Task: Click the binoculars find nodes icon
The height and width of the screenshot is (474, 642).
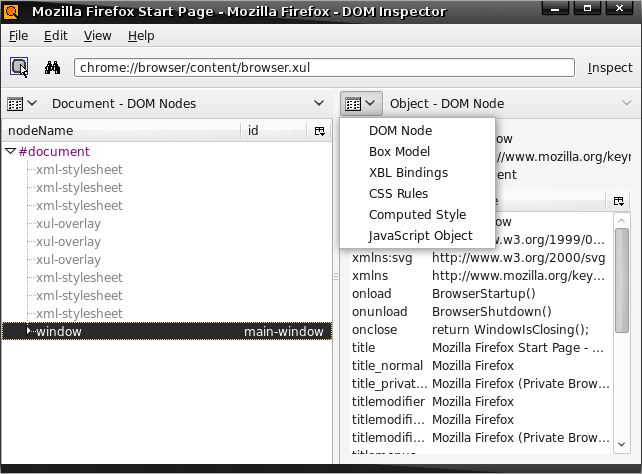Action: pos(53,68)
